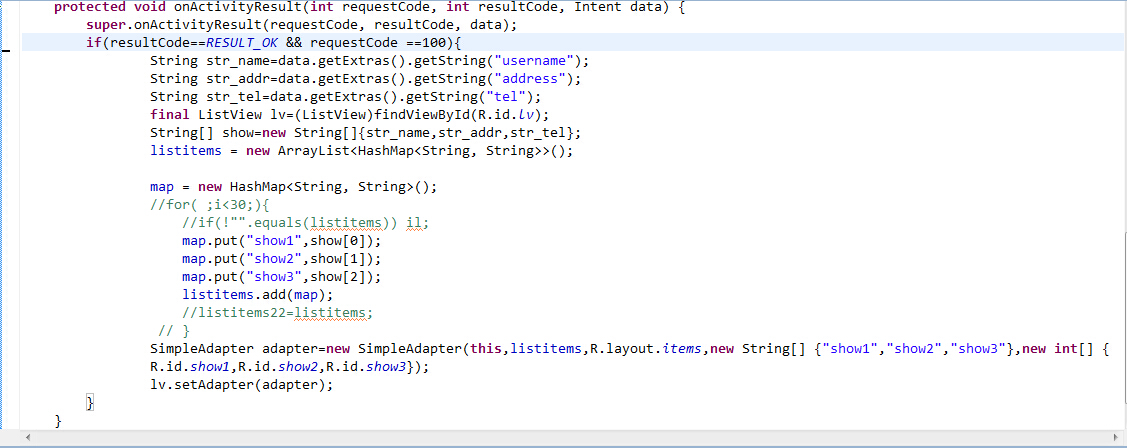Click the map.put("show2",show[1]) line
Viewport: 1127px width, 448px height.
pyautogui.click(x=282, y=259)
